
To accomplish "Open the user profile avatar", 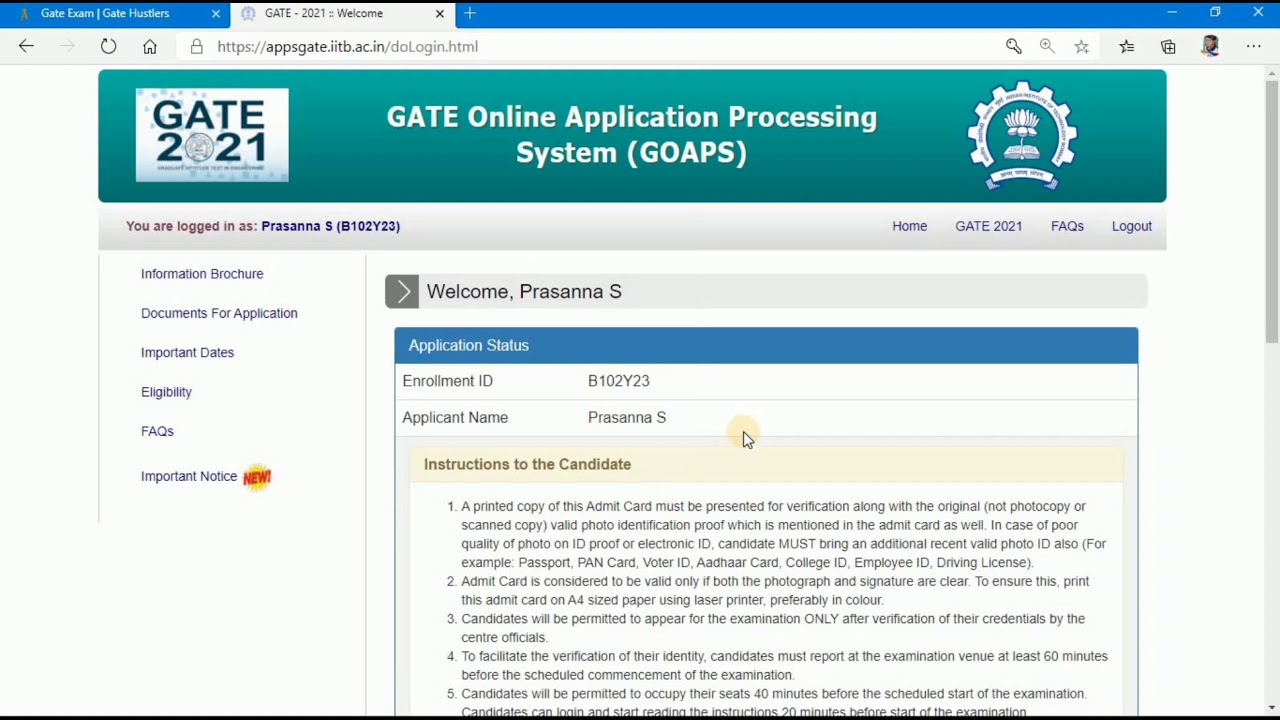I will (1211, 46).
